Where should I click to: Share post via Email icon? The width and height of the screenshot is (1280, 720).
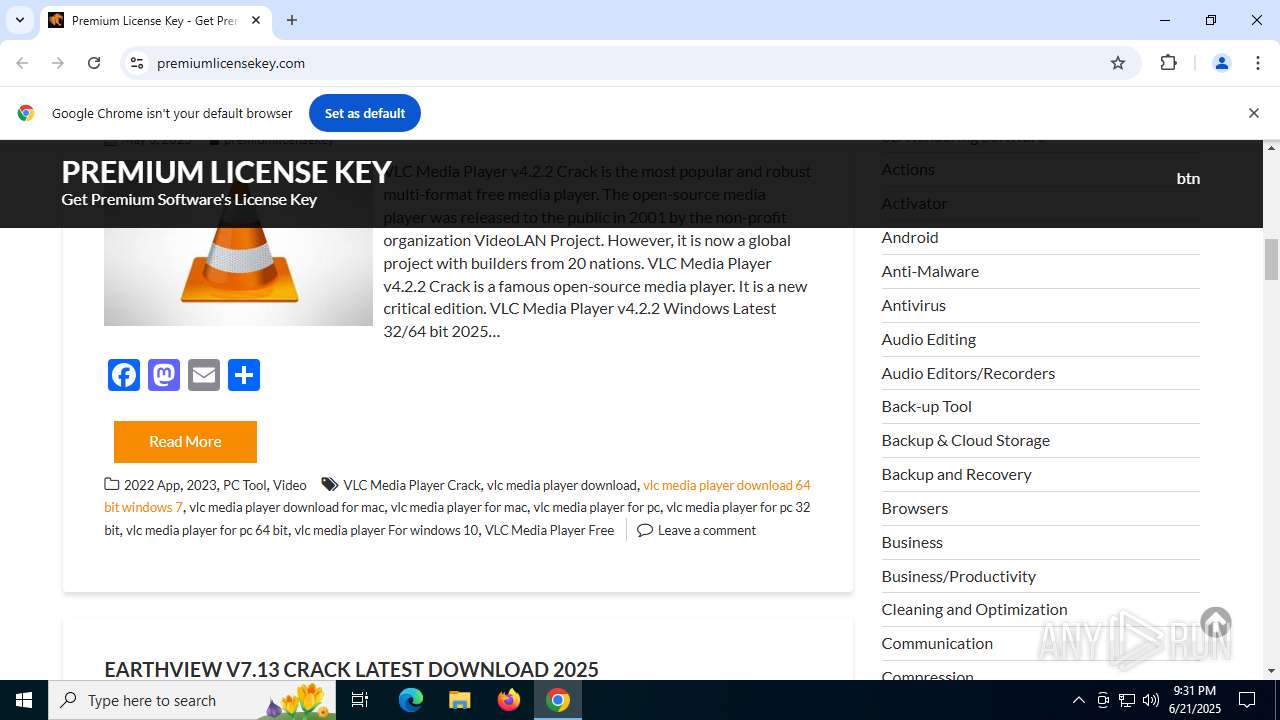(x=204, y=375)
